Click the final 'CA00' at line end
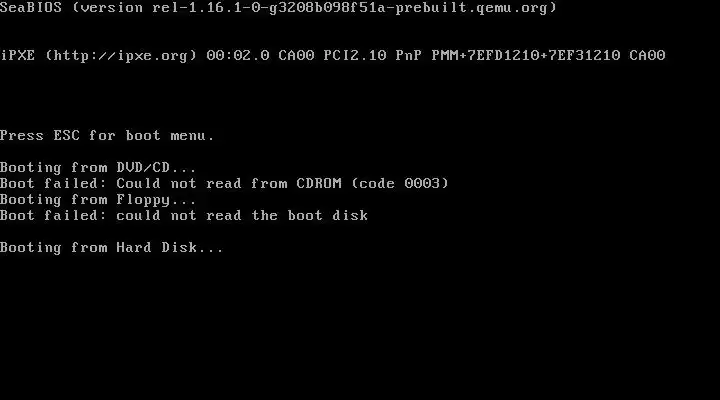This screenshot has height=400, width=720. click(647, 56)
